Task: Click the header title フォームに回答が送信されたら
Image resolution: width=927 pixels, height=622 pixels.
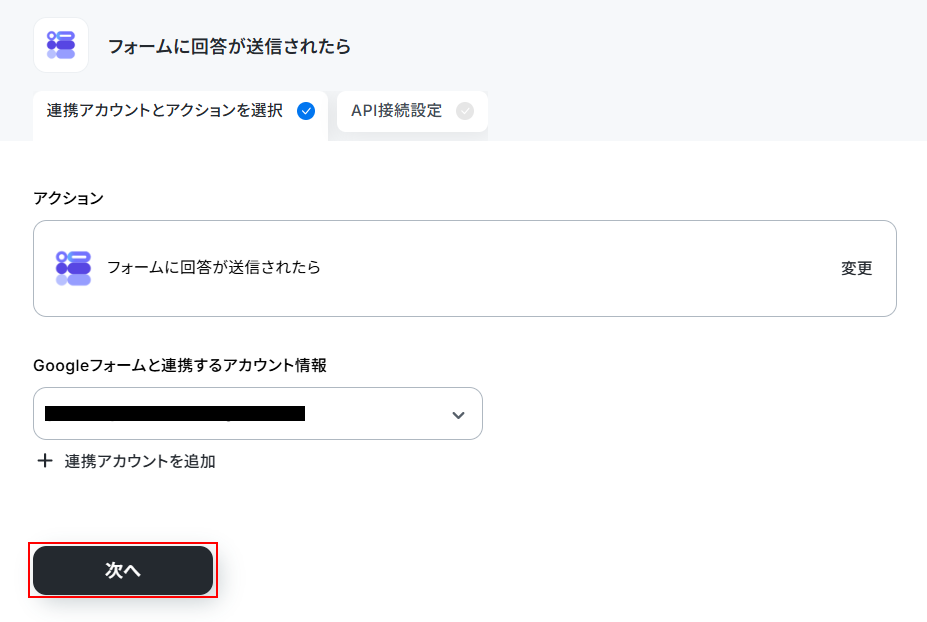Action: tap(229, 46)
